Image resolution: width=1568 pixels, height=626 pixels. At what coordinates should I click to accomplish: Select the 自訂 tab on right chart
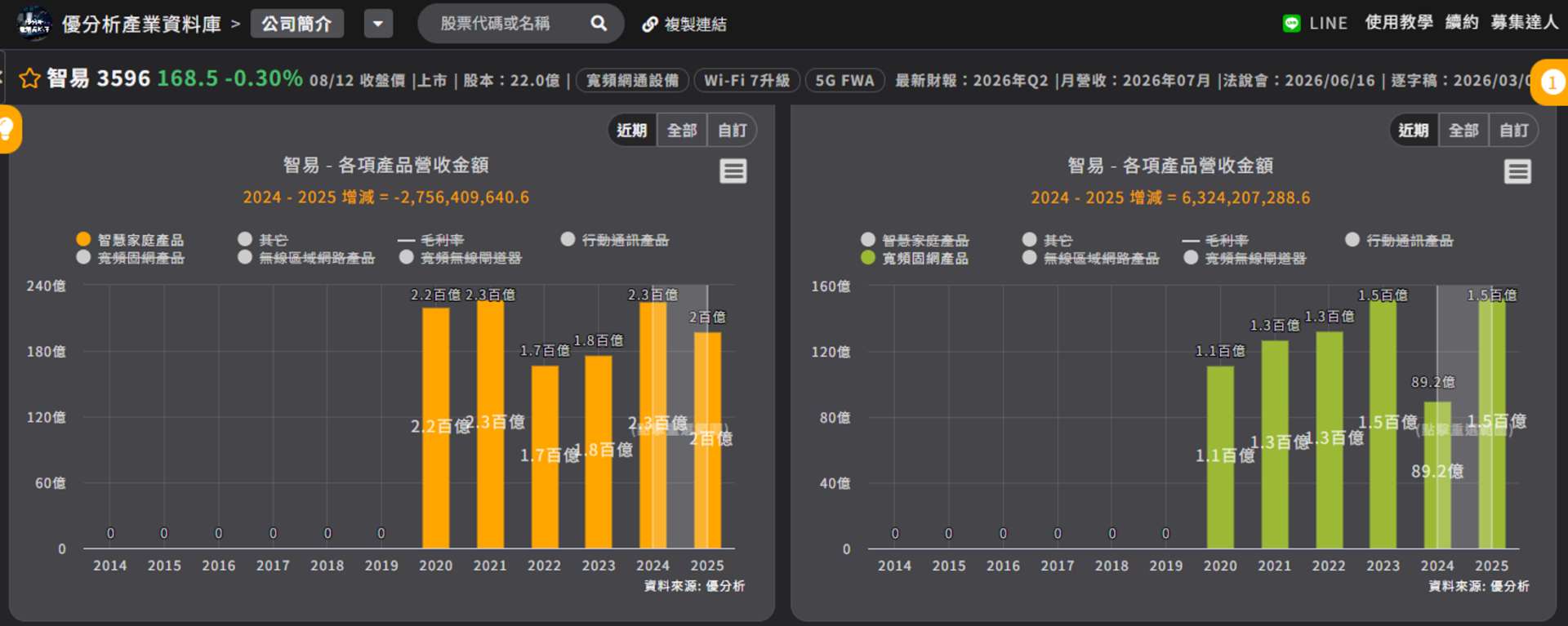click(x=1514, y=131)
